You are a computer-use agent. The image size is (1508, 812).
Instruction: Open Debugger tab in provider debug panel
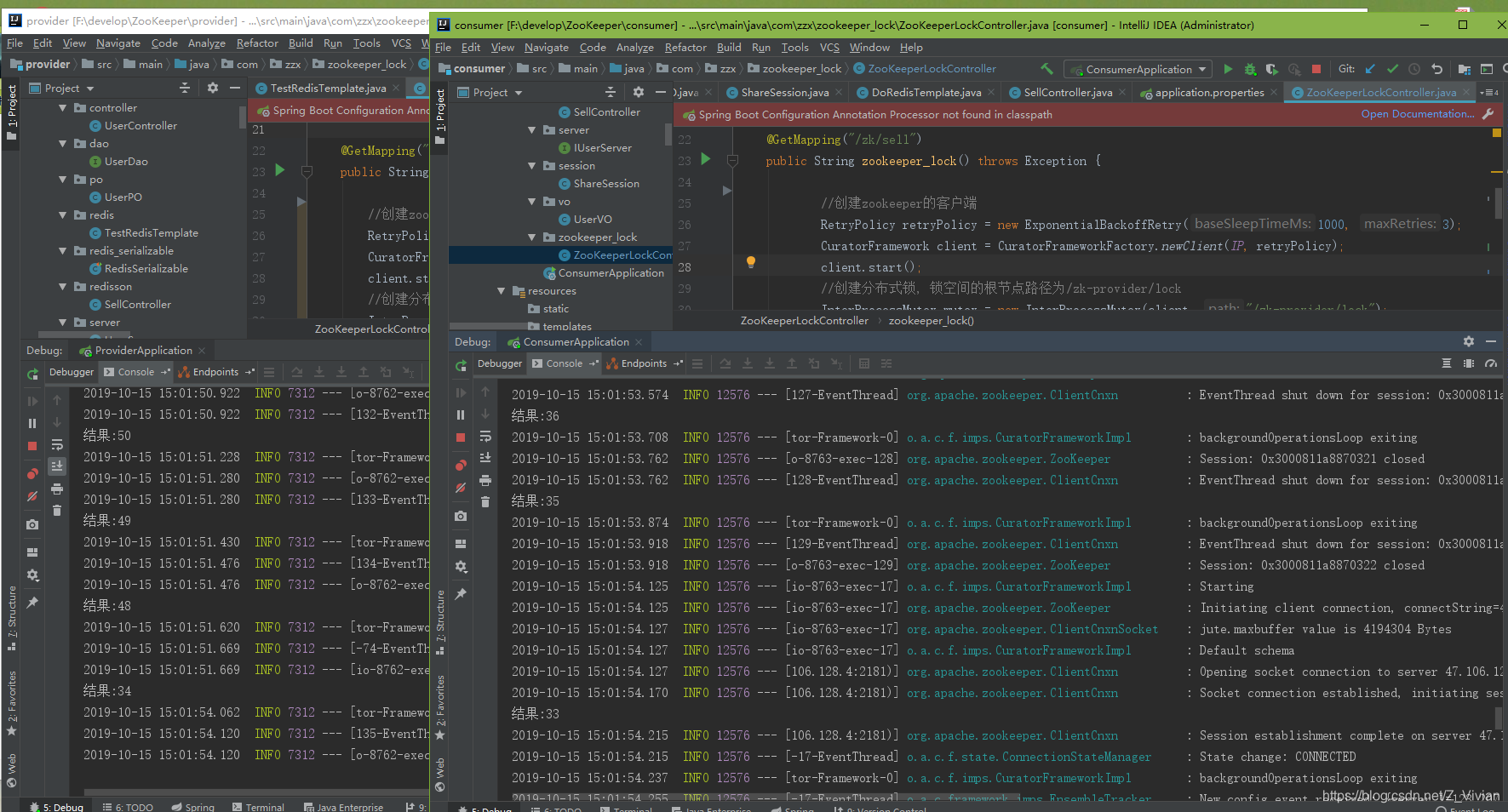click(72, 372)
